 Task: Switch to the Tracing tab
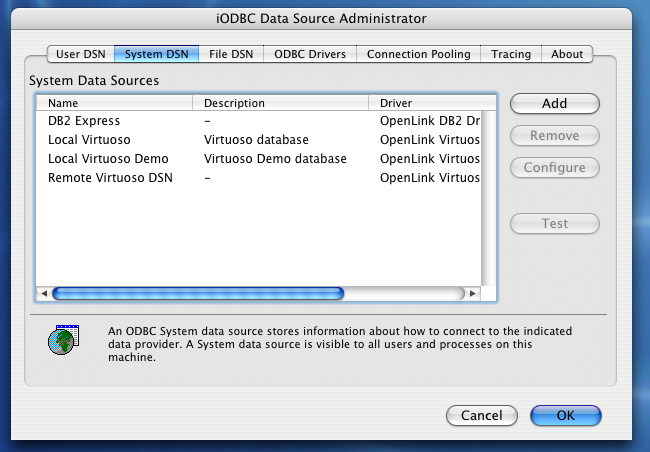click(511, 54)
